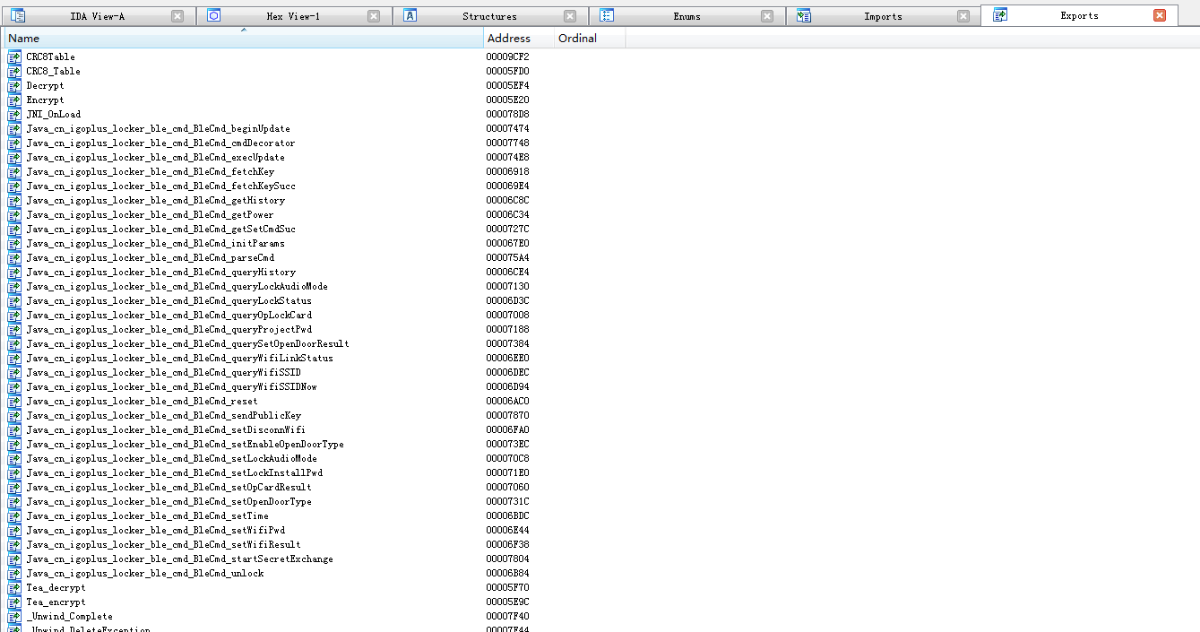Click the icon beside BleCmd_setTime
This screenshot has width=1200, height=632.
pos(14,516)
